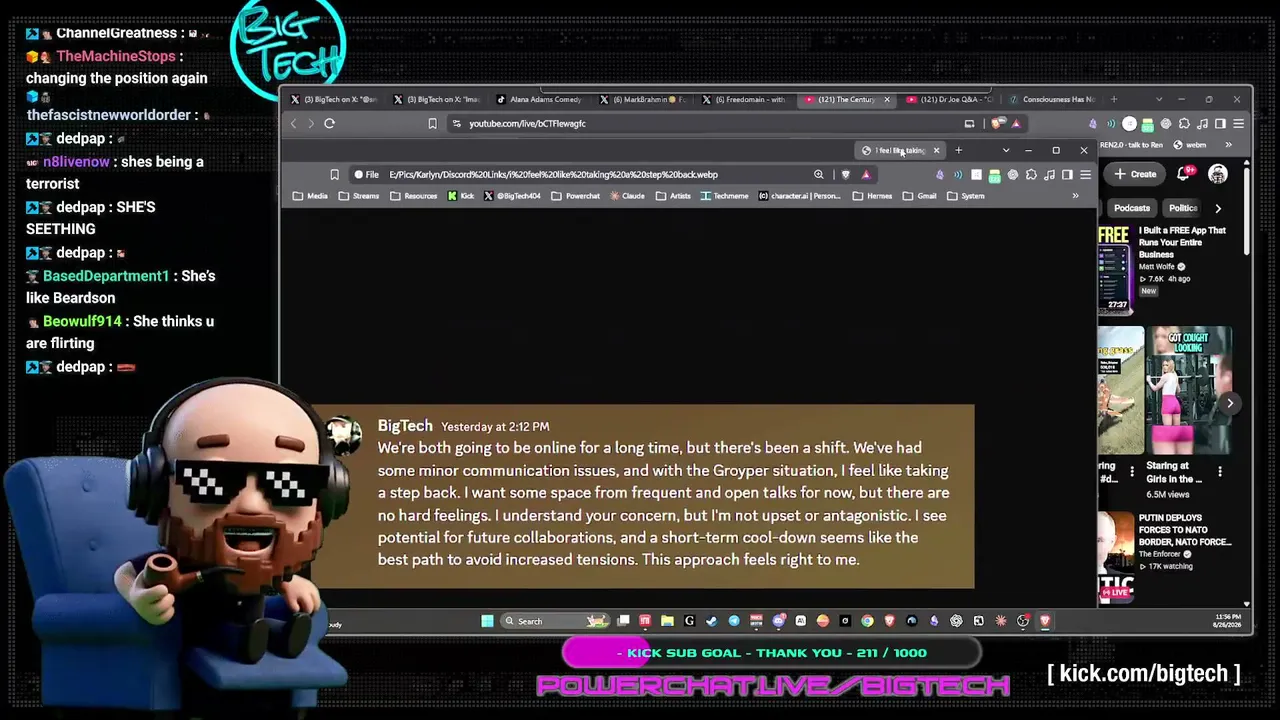Switch to the Consciousness Has No tab
Screen dimensions: 1280x720
click(x=1052, y=99)
